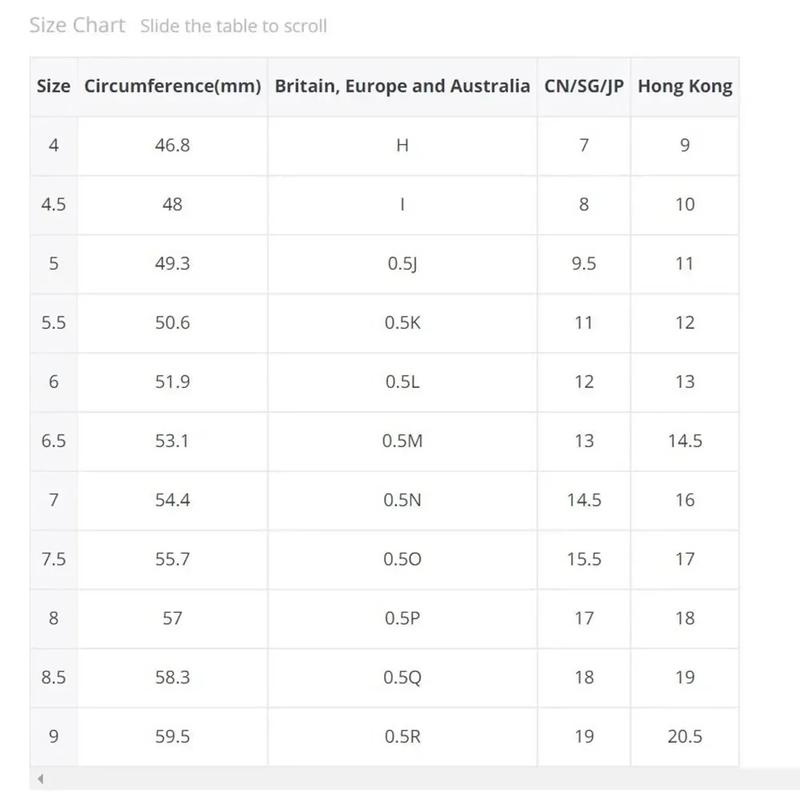Click the Size Chart heading
This screenshot has height=800, width=800.
click(77, 25)
